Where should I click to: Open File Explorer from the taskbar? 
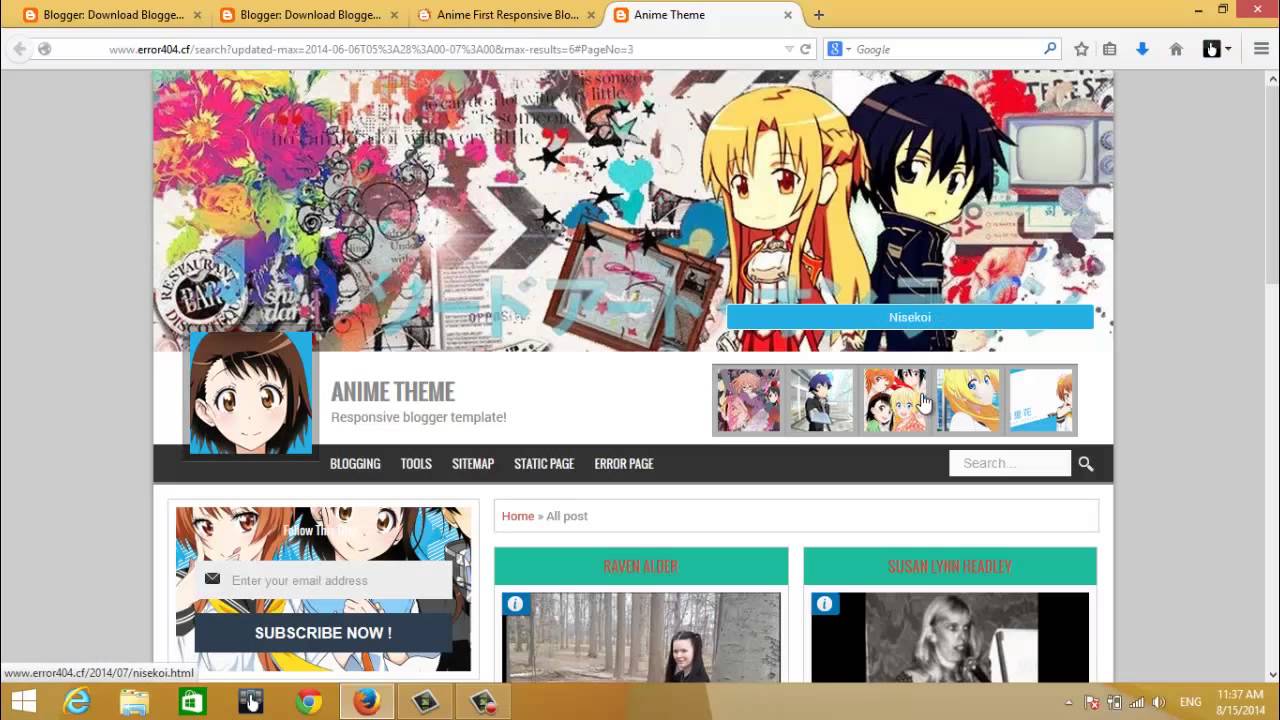tap(135, 702)
